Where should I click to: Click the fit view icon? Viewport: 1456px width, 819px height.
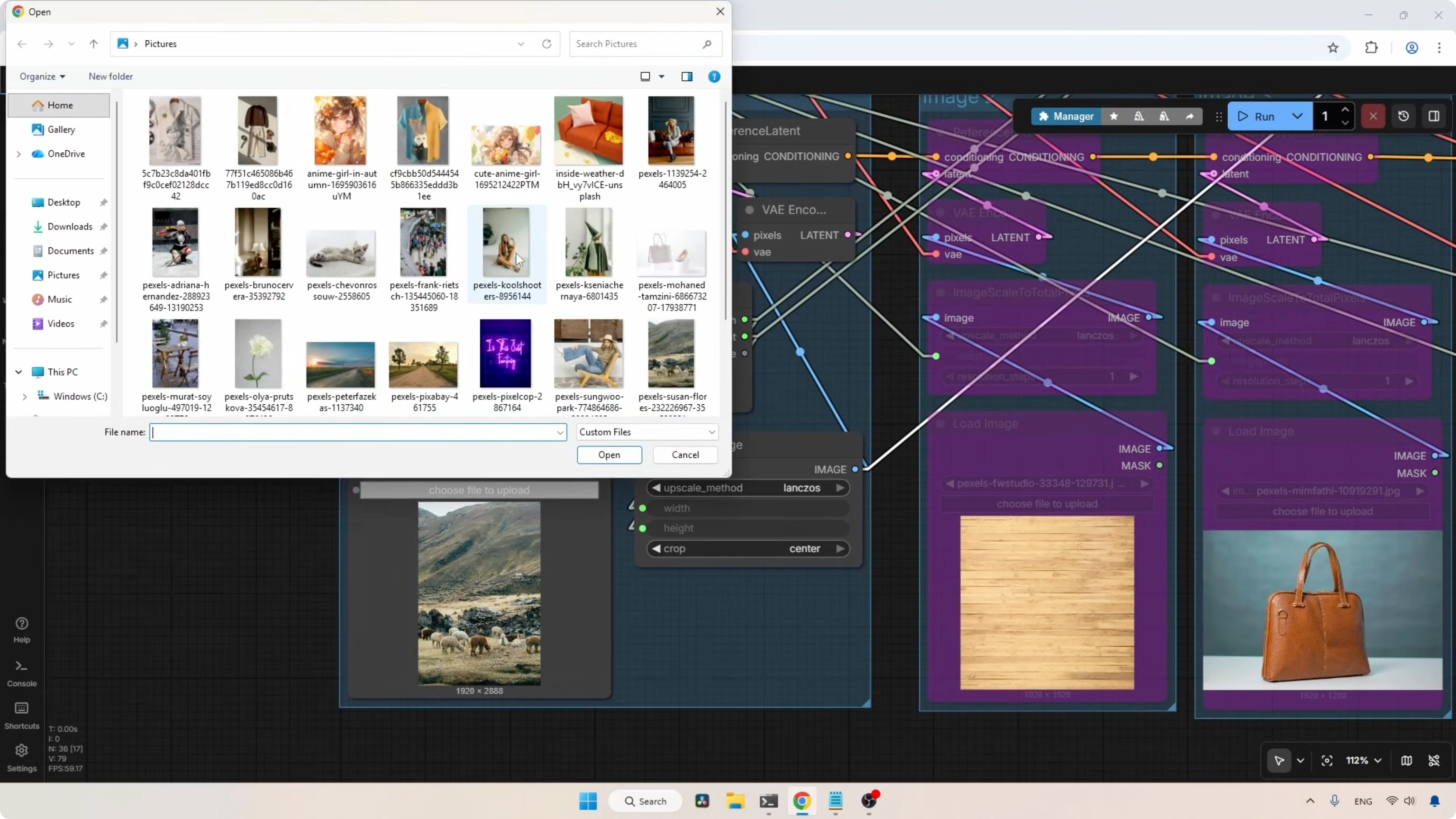click(1327, 761)
